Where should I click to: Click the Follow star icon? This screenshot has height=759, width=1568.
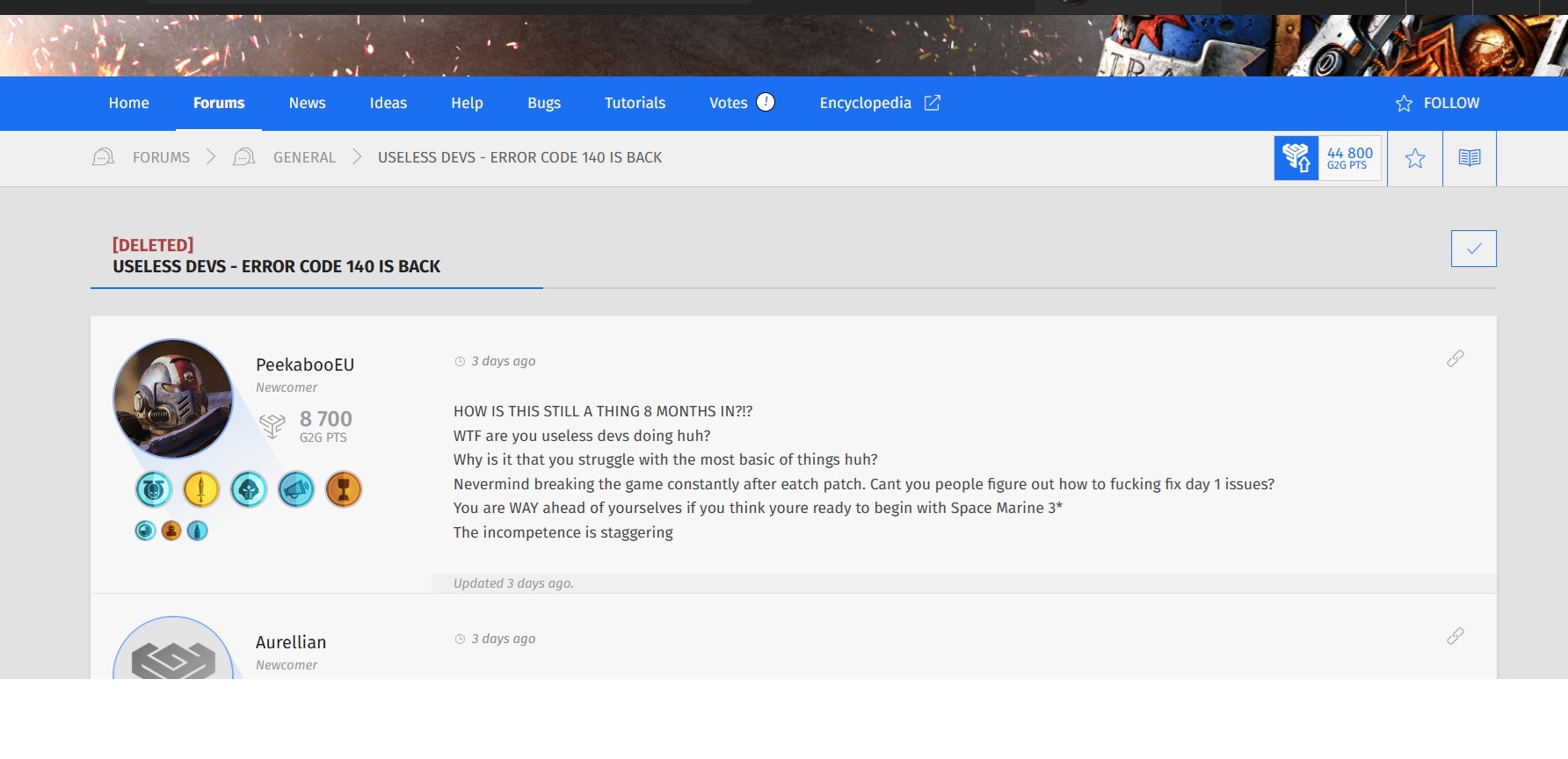[x=1404, y=104]
